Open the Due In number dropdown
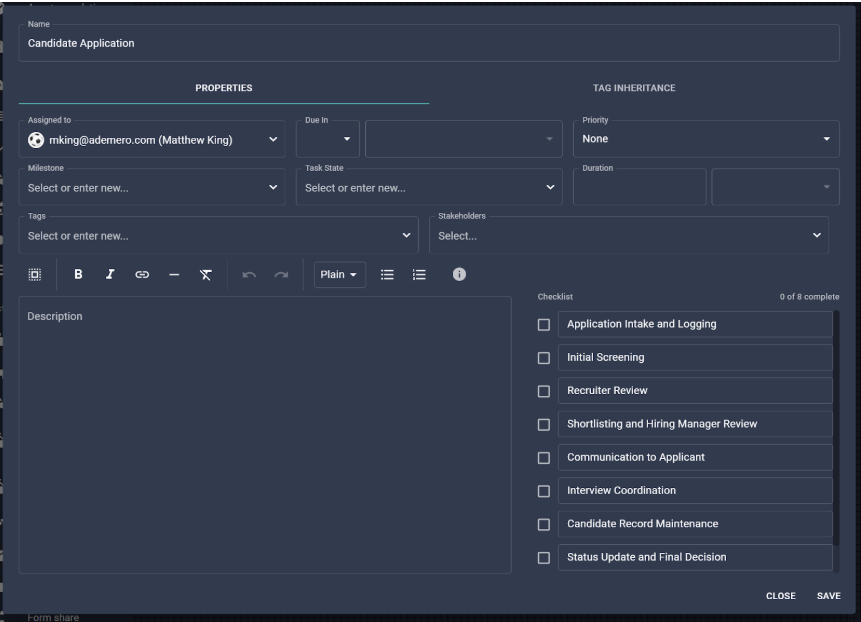 [328, 139]
